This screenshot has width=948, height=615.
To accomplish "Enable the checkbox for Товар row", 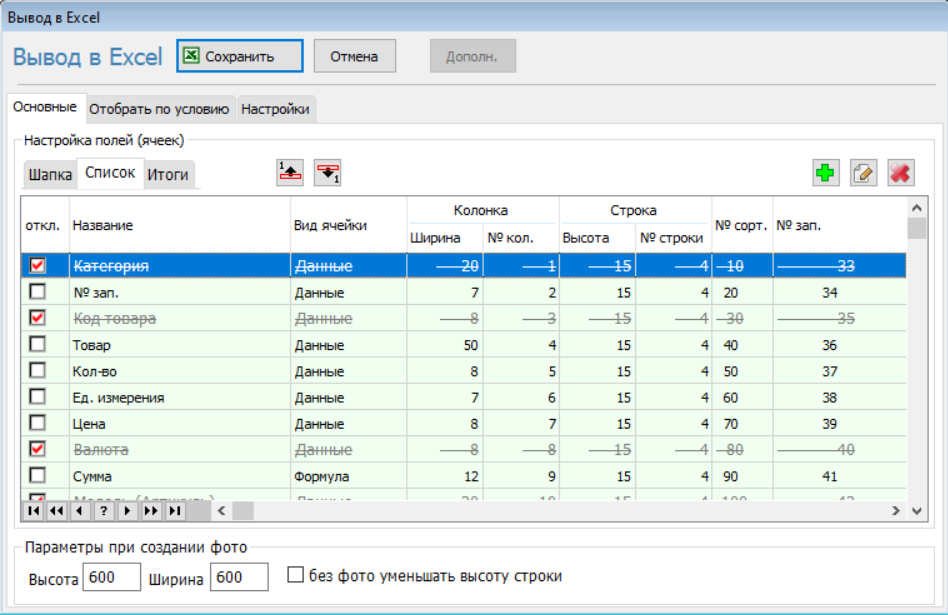I will pos(38,345).
